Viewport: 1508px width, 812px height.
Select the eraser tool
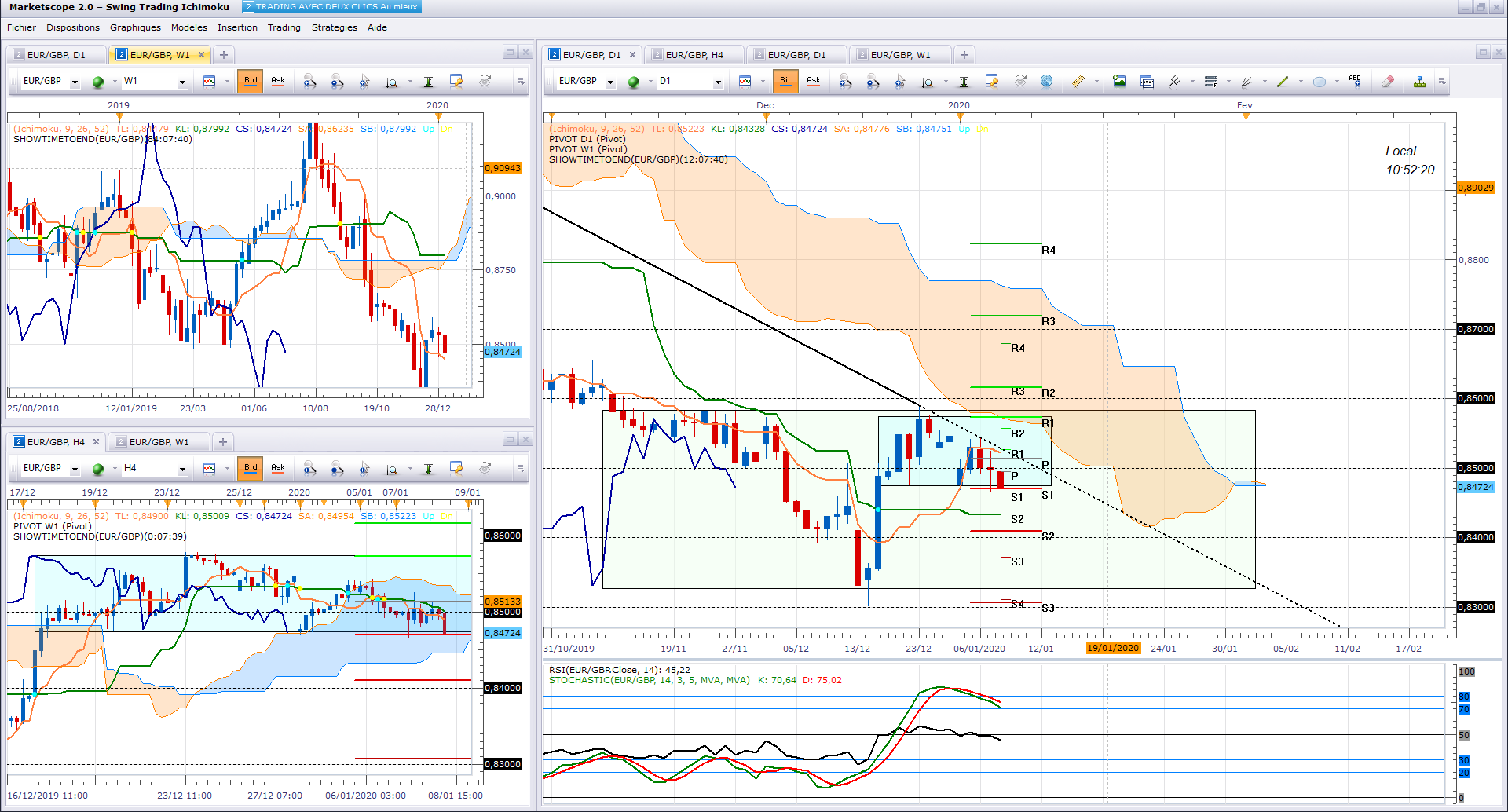(1388, 82)
